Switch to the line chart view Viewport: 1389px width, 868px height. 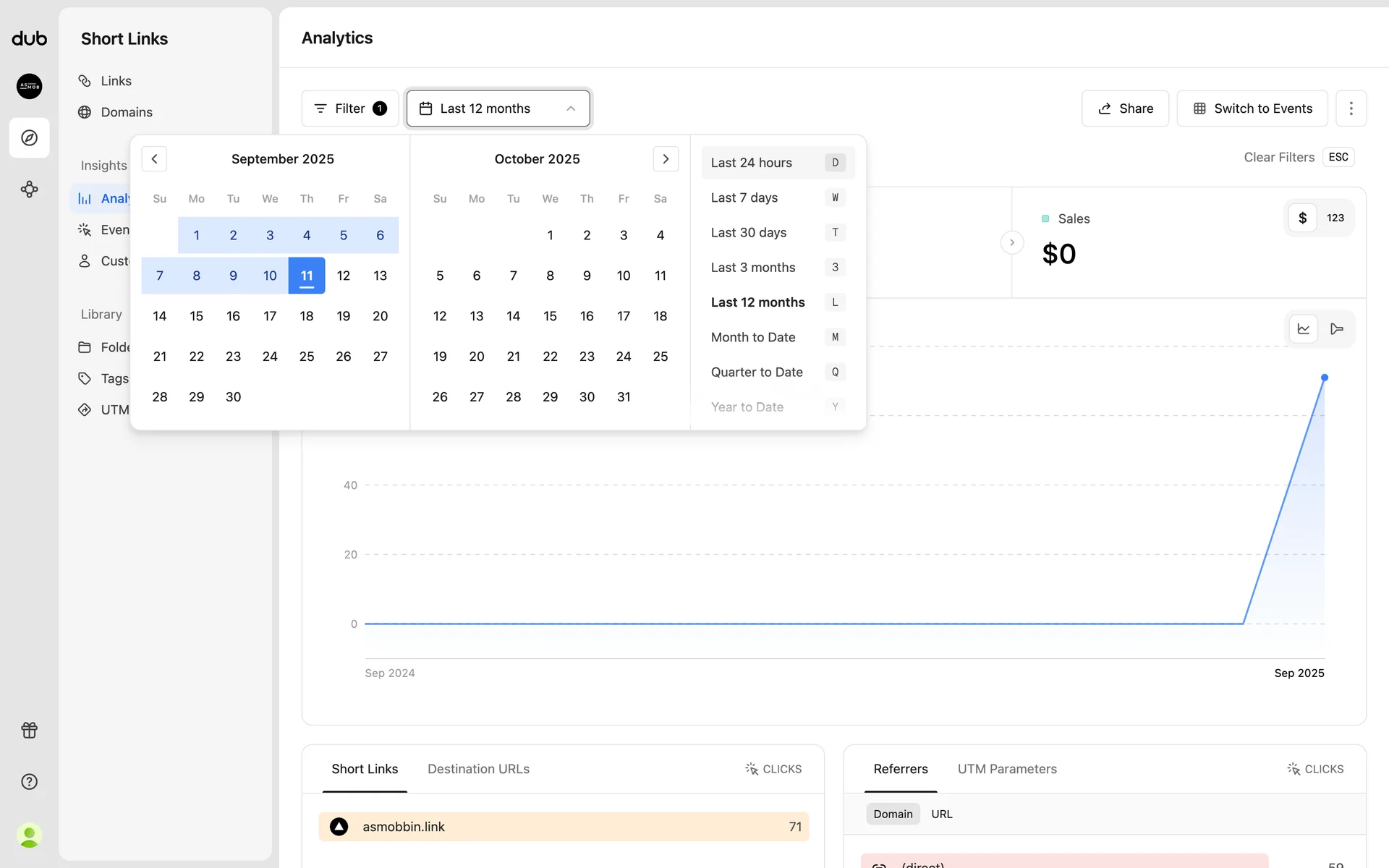coord(1304,329)
